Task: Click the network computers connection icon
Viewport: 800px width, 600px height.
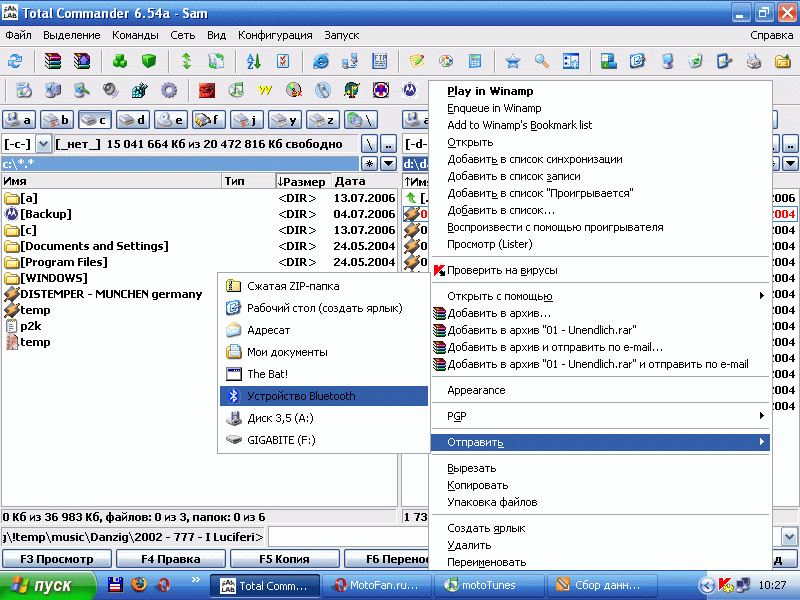Action: tap(349, 62)
